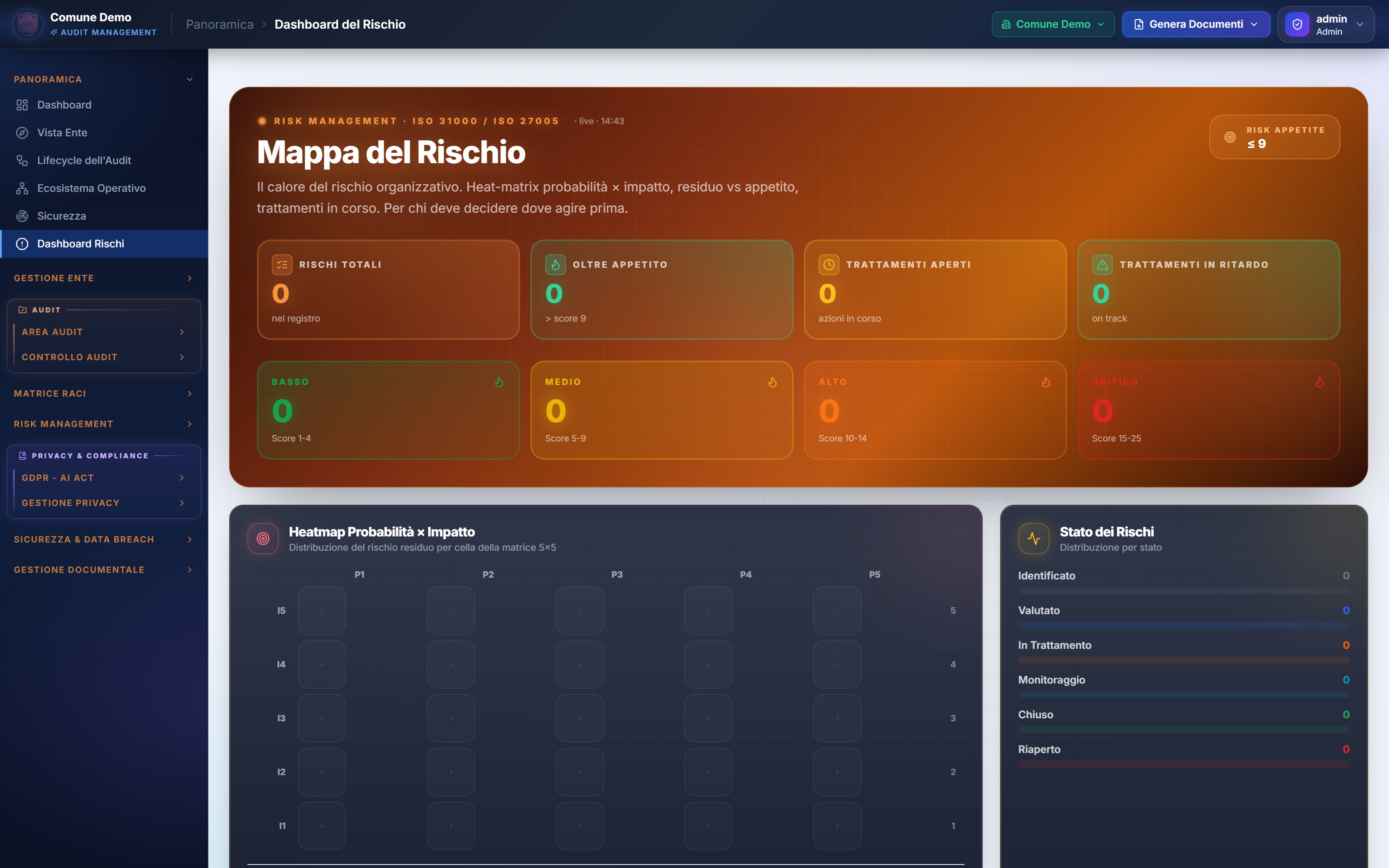Open the Comune Demo organization dropdown
This screenshot has height=868, width=1389.
tap(1053, 24)
